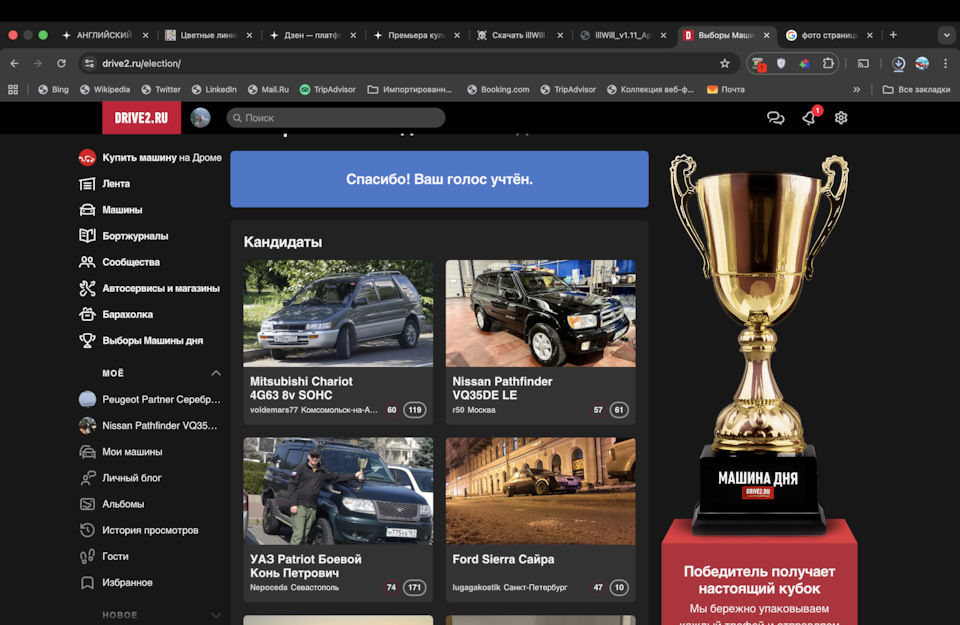This screenshot has height=625, width=960.
Task: Click the 119 counter on Mitsubishi card
Action: [414, 410]
